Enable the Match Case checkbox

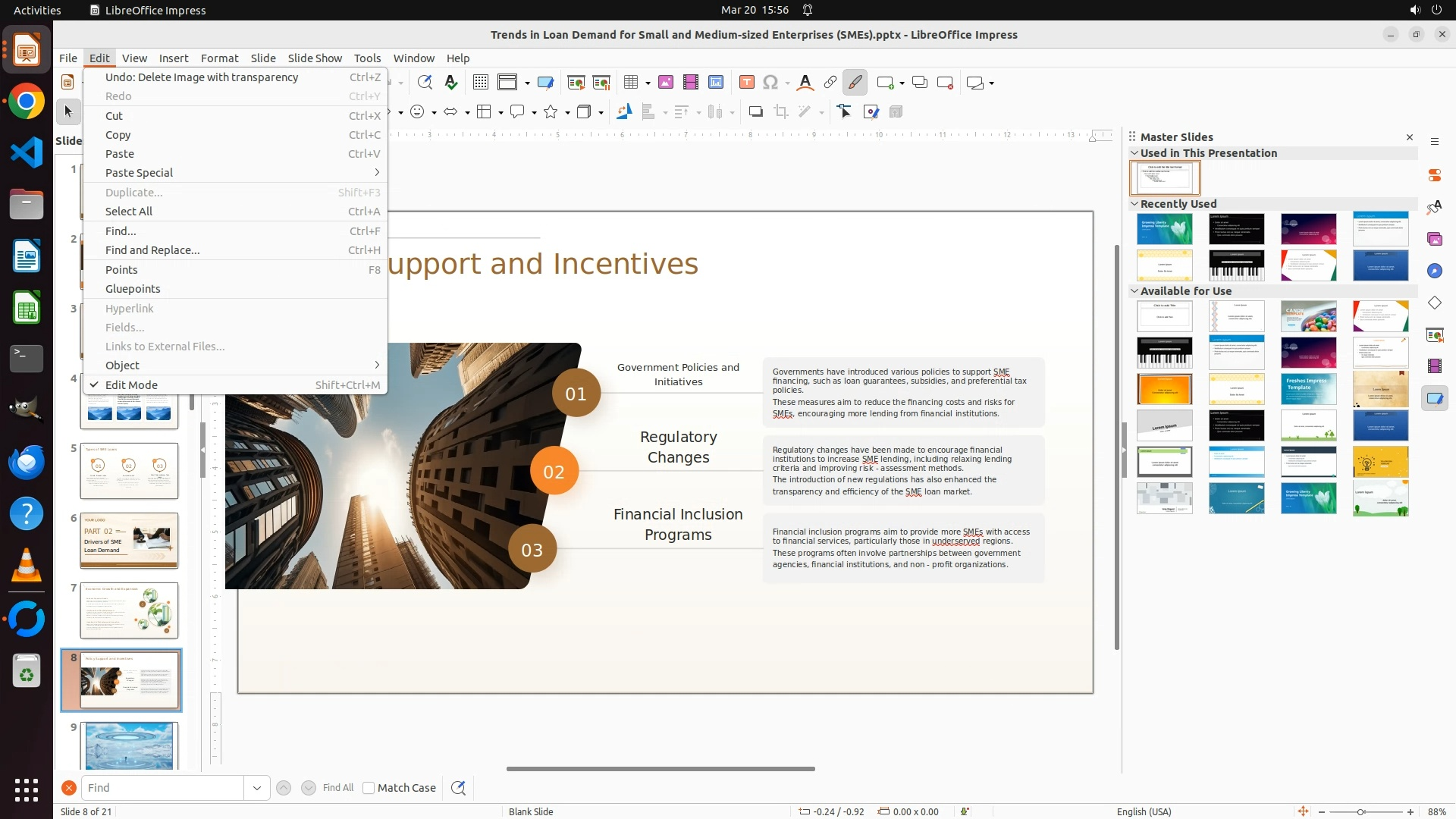pos(369,788)
